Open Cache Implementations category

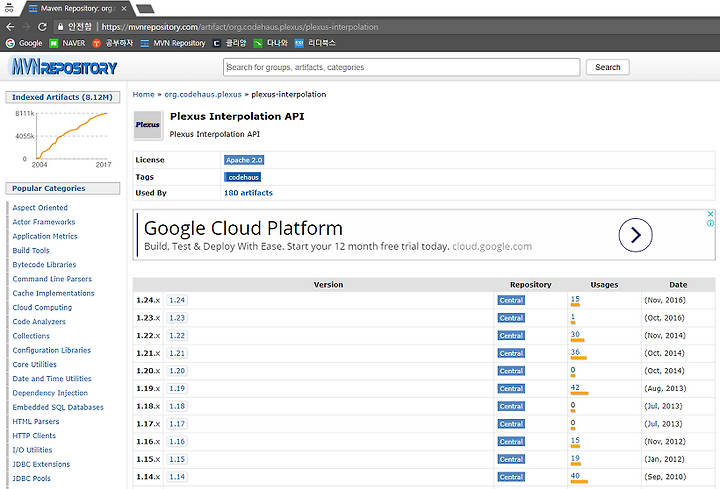click(53, 293)
